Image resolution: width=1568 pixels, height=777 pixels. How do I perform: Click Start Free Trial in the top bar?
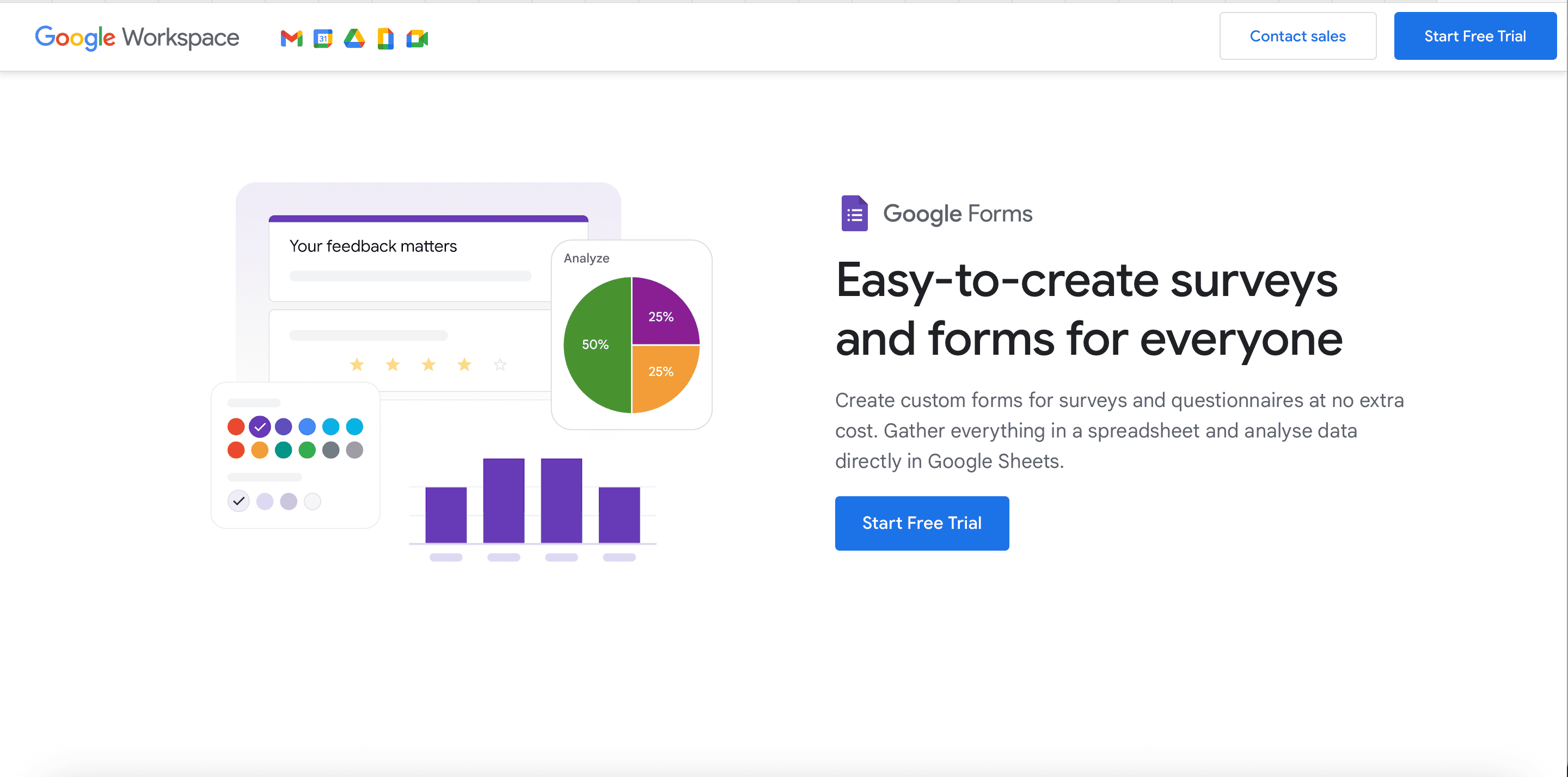coord(1475,36)
